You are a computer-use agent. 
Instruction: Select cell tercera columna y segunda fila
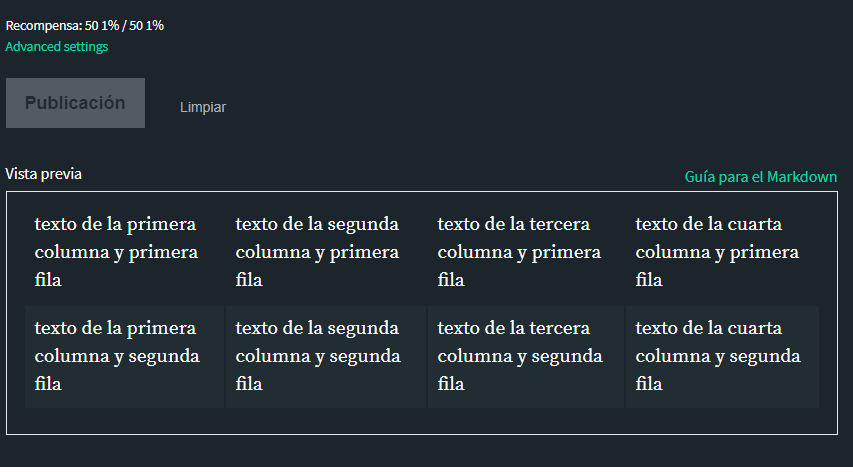pyautogui.click(x=526, y=357)
